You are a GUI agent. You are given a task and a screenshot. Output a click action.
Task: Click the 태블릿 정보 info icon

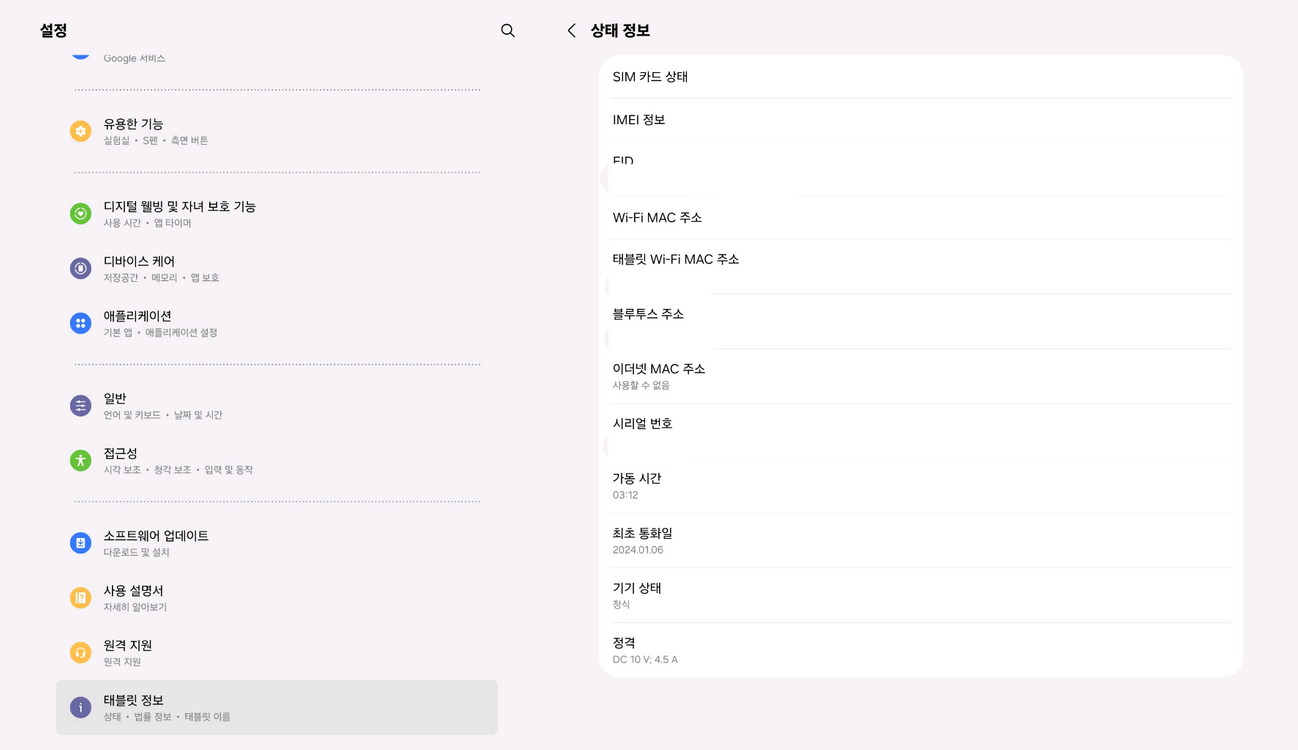pyautogui.click(x=80, y=707)
